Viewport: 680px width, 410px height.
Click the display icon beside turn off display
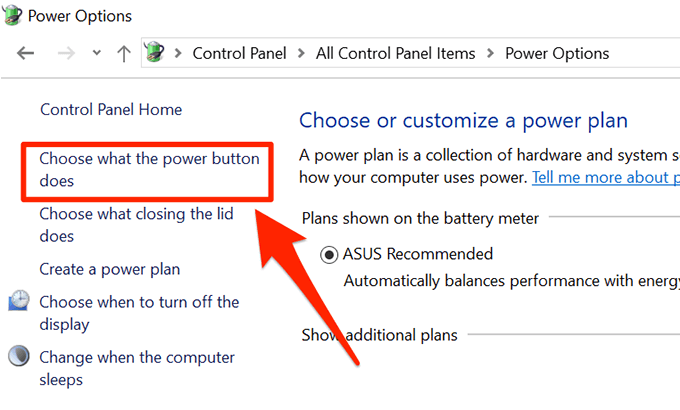19,302
